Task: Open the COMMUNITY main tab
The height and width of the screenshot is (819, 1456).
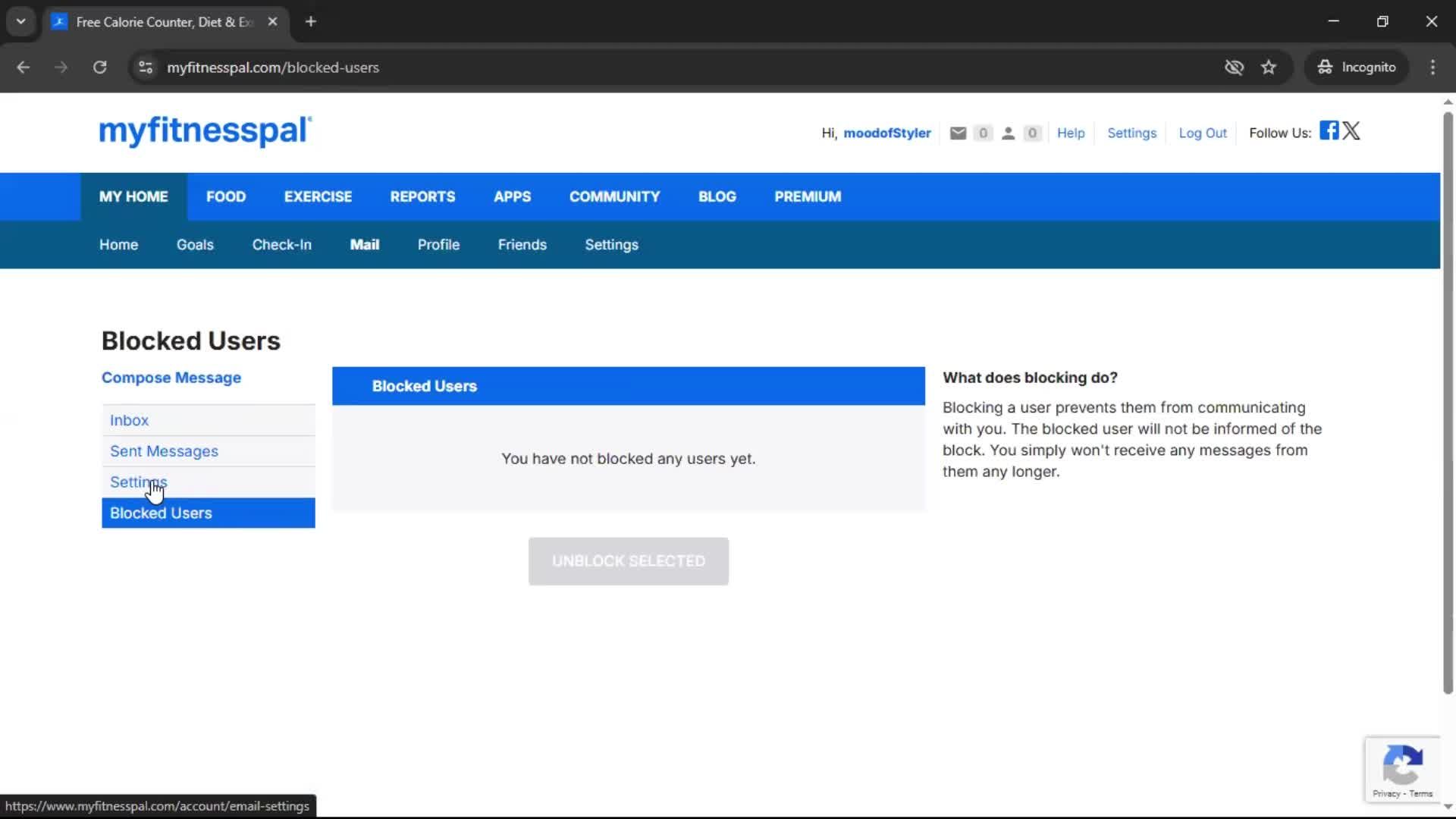Action: click(x=614, y=196)
